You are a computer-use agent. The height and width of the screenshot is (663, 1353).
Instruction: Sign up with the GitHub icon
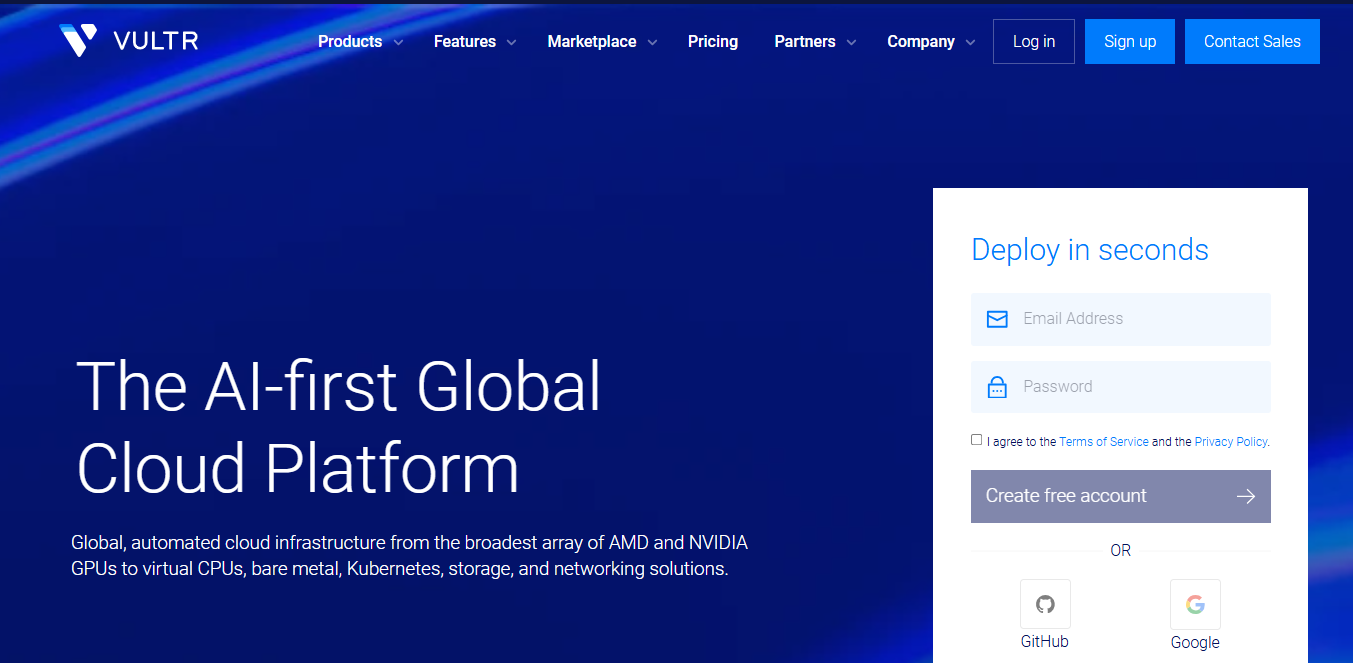click(1045, 604)
